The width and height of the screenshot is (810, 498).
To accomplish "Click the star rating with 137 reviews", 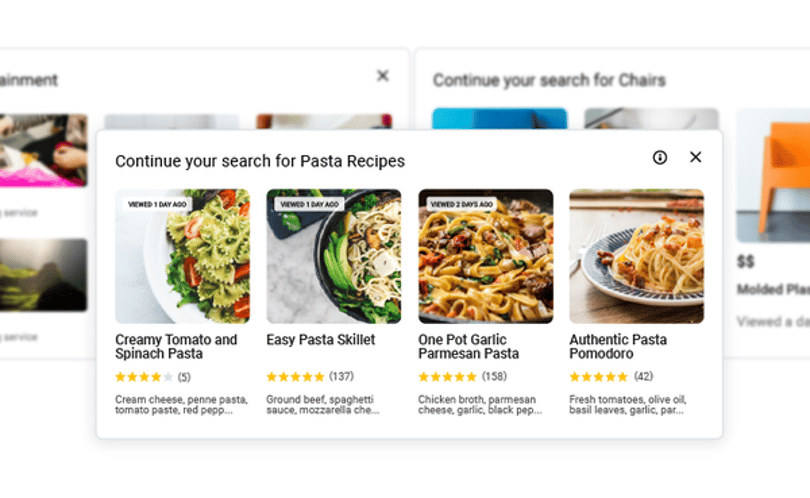I will (x=310, y=377).
